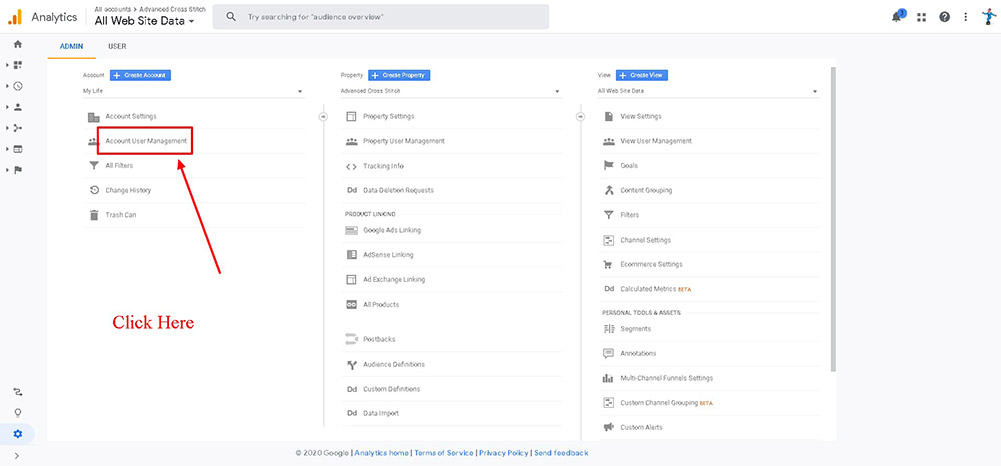Collapse arrow between Account and Property columns
Viewport: 1001px width, 466px height.
click(x=323, y=117)
